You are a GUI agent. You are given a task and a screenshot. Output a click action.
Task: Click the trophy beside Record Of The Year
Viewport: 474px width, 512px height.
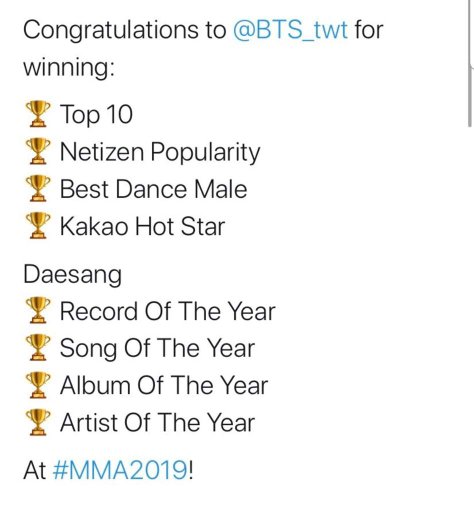[x=38, y=310]
